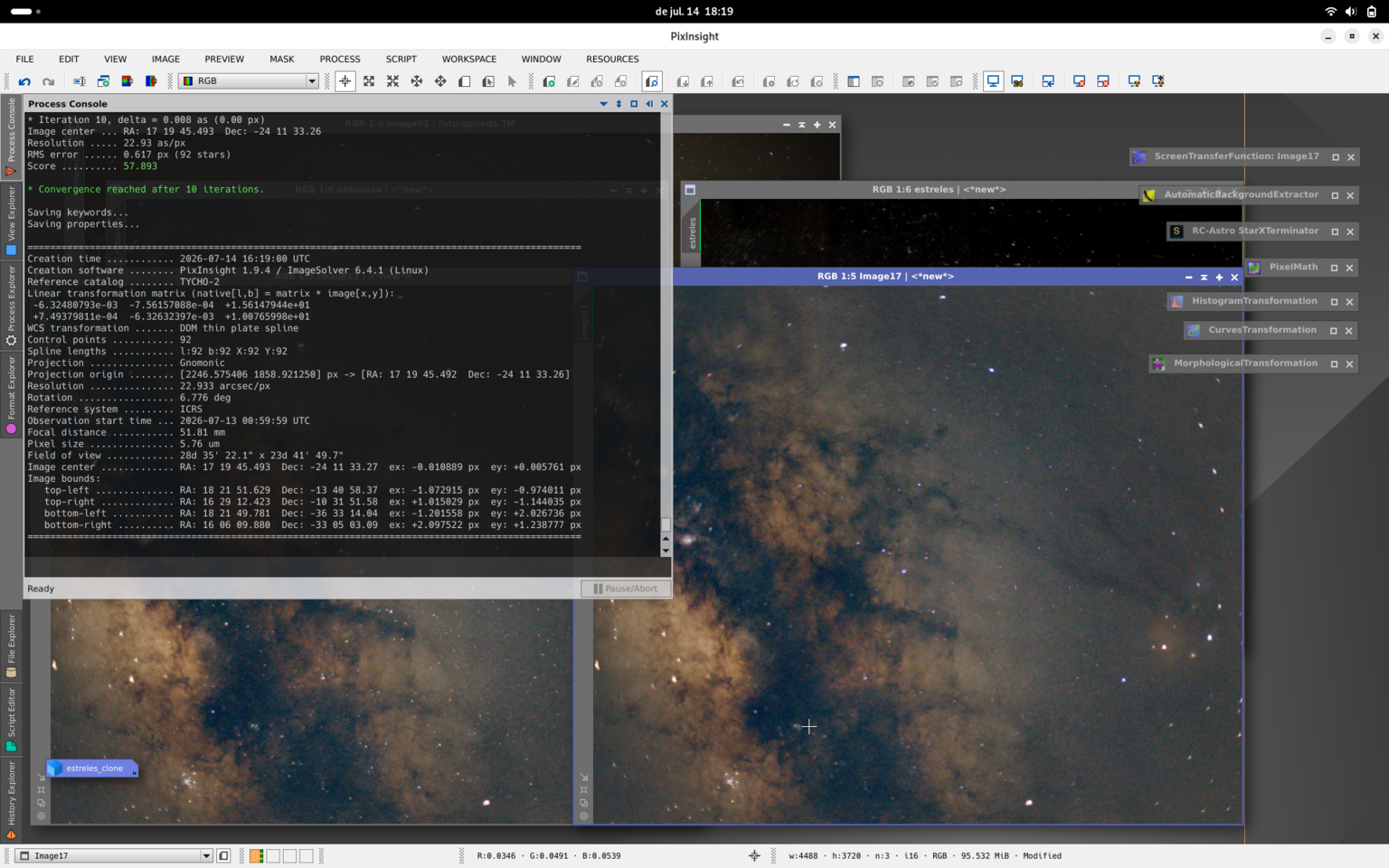Shade the Image17 window with its shade button
Image resolution: width=1389 pixels, height=868 pixels.
pyautogui.click(x=1204, y=277)
